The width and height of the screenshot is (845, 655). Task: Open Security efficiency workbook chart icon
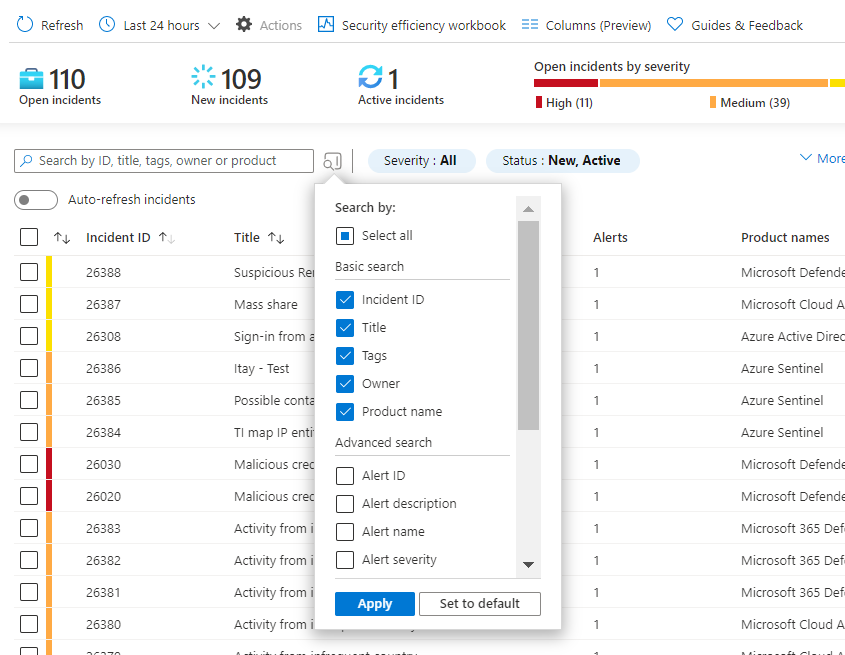(325, 24)
